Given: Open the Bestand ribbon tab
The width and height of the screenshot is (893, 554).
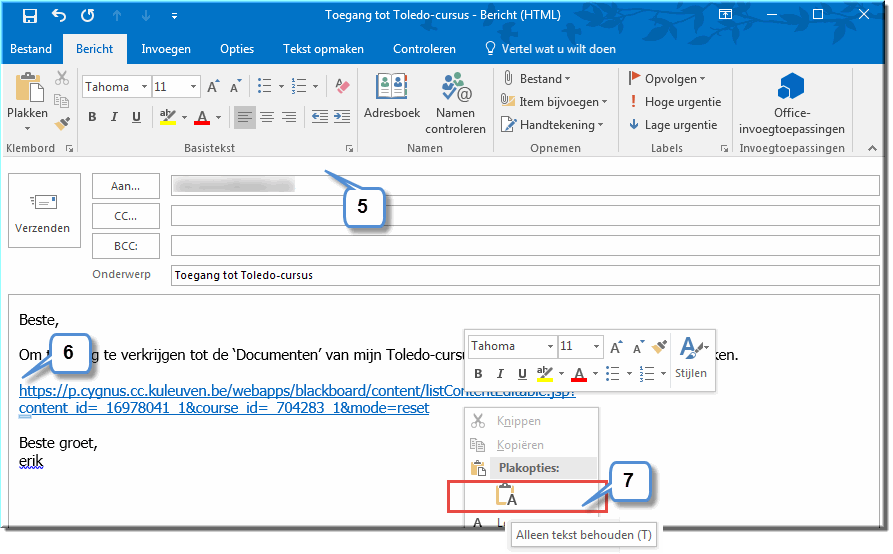Looking at the screenshot, I should 31,49.
